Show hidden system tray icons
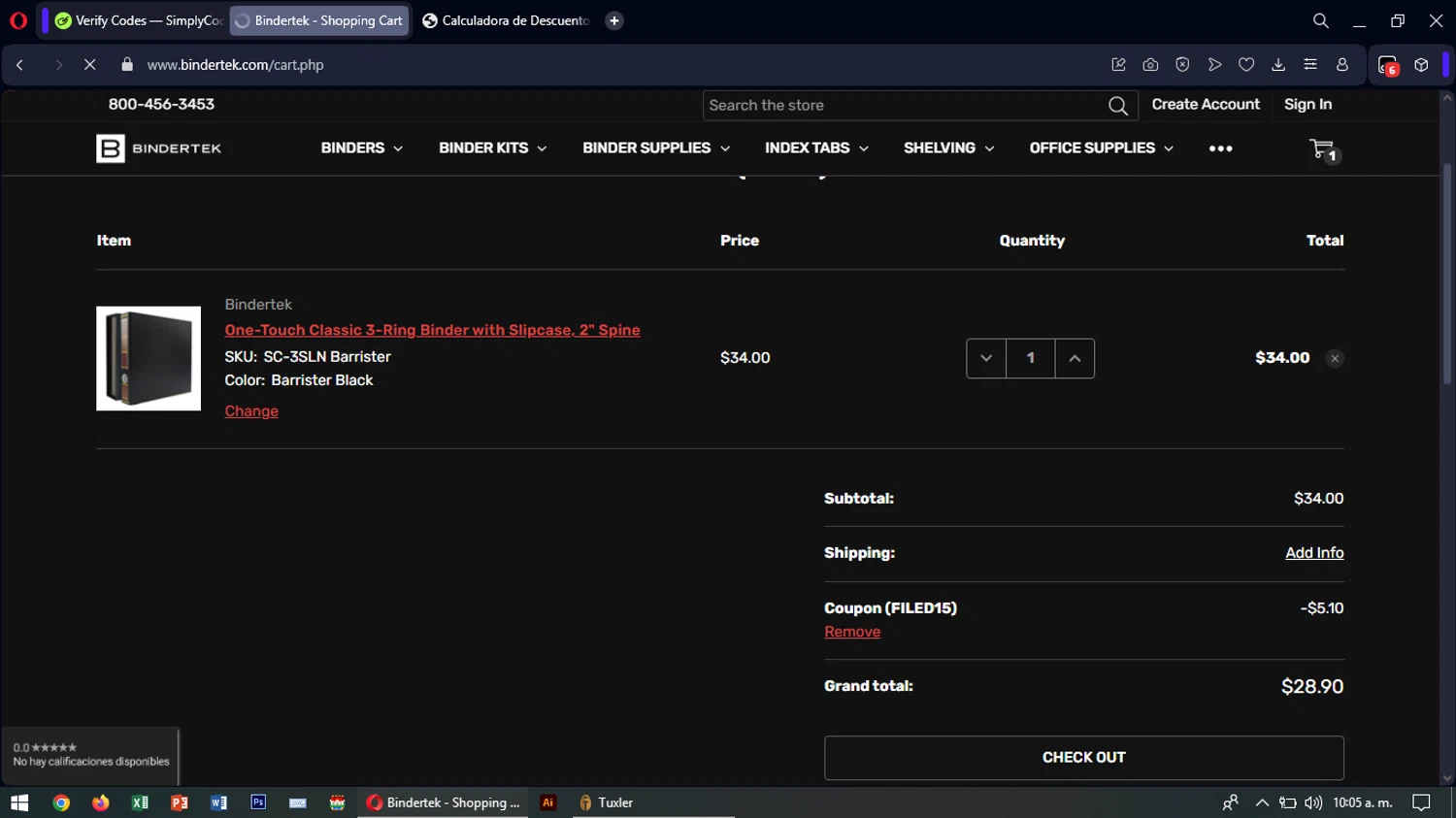This screenshot has height=818, width=1456. click(1262, 802)
